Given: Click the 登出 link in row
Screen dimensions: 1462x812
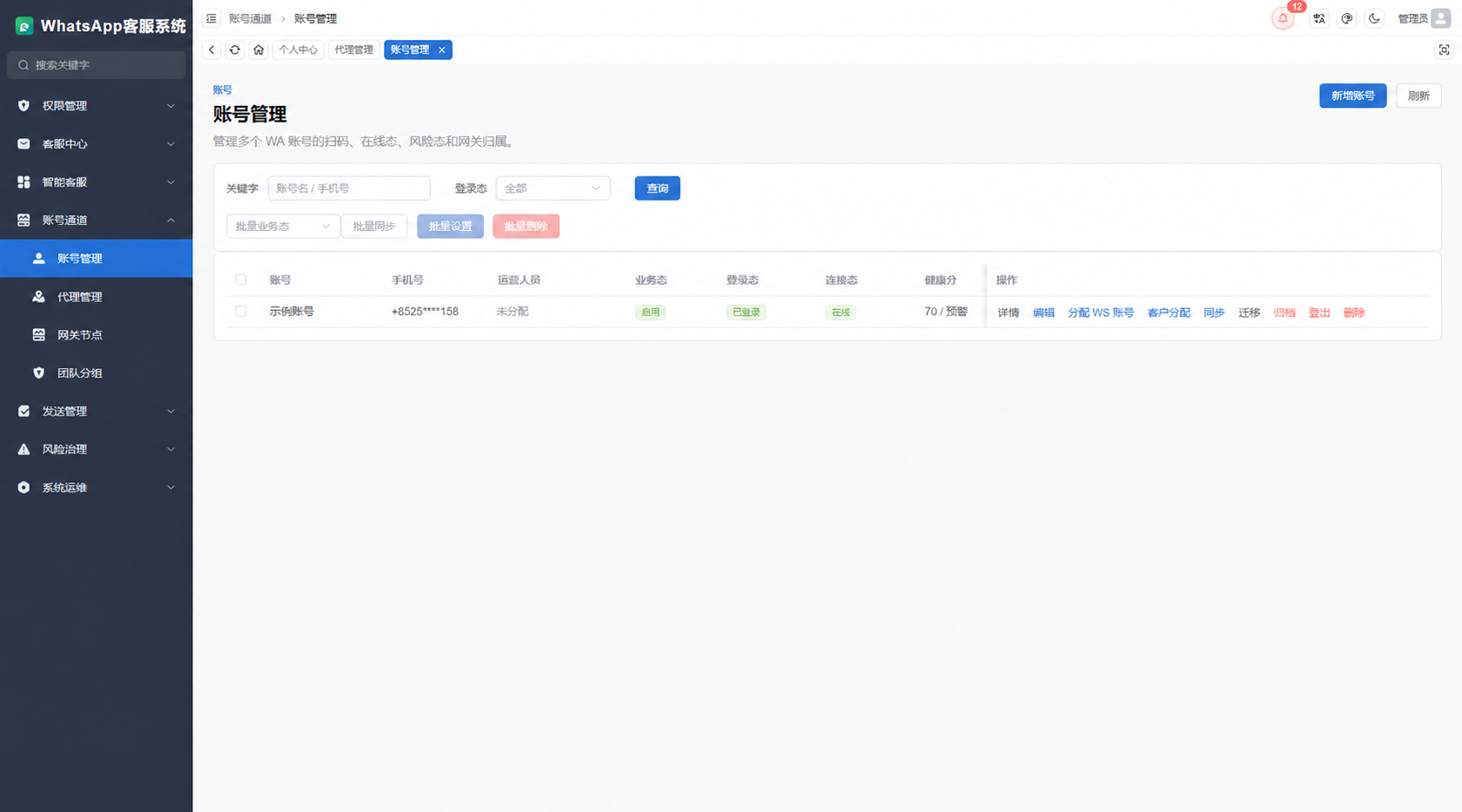Looking at the screenshot, I should point(1319,313).
